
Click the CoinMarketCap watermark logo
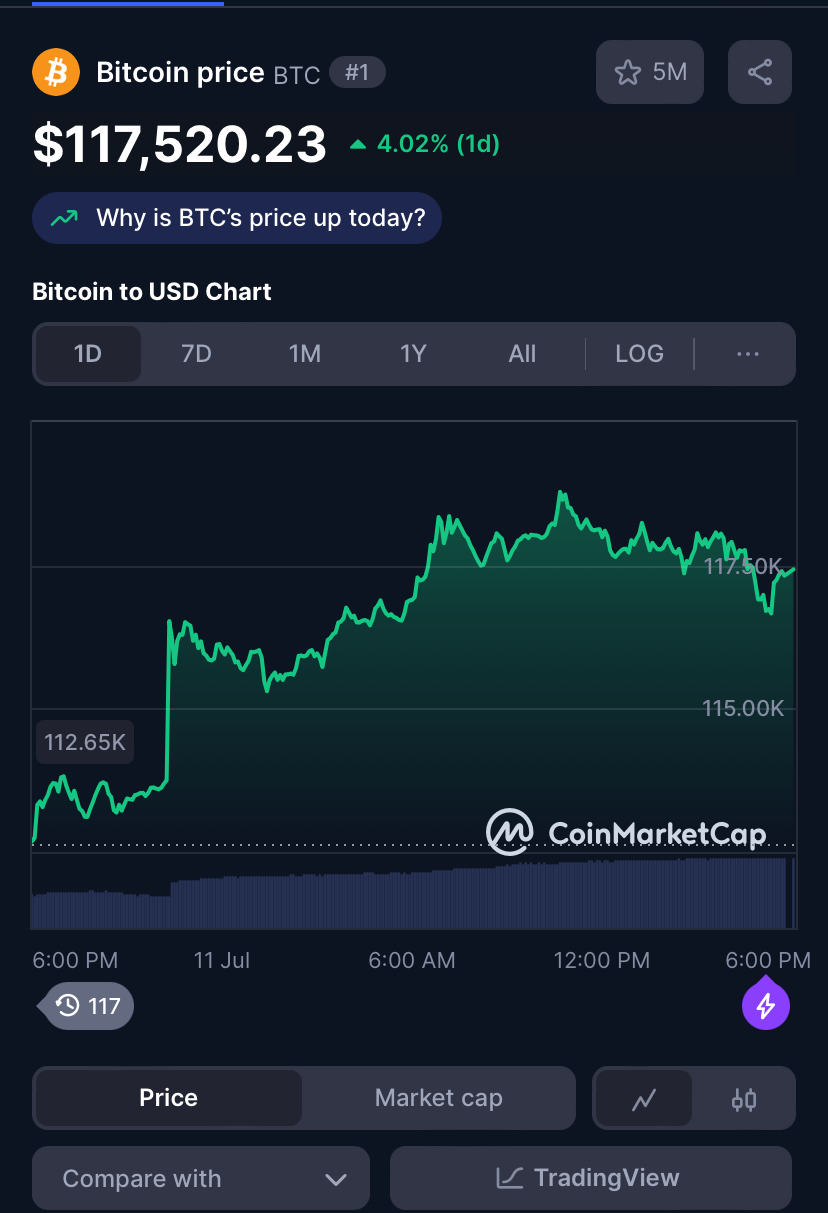[x=627, y=832]
